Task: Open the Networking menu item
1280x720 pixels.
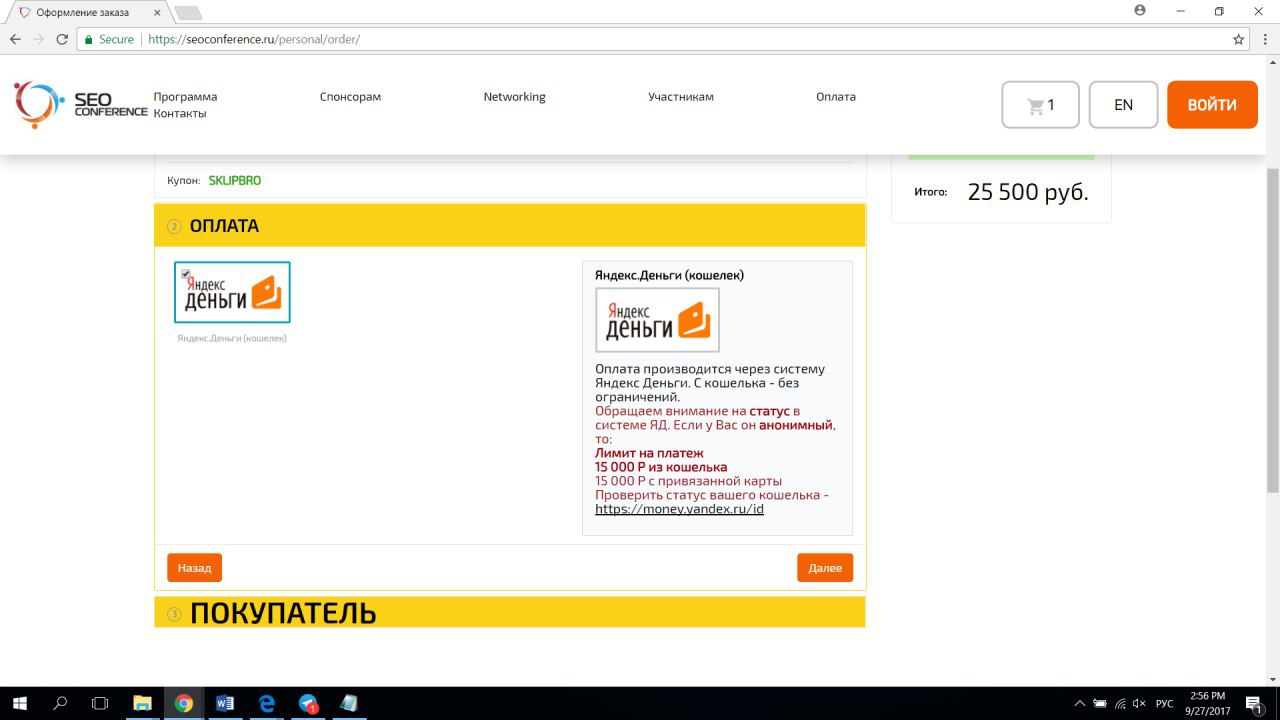Action: [514, 97]
